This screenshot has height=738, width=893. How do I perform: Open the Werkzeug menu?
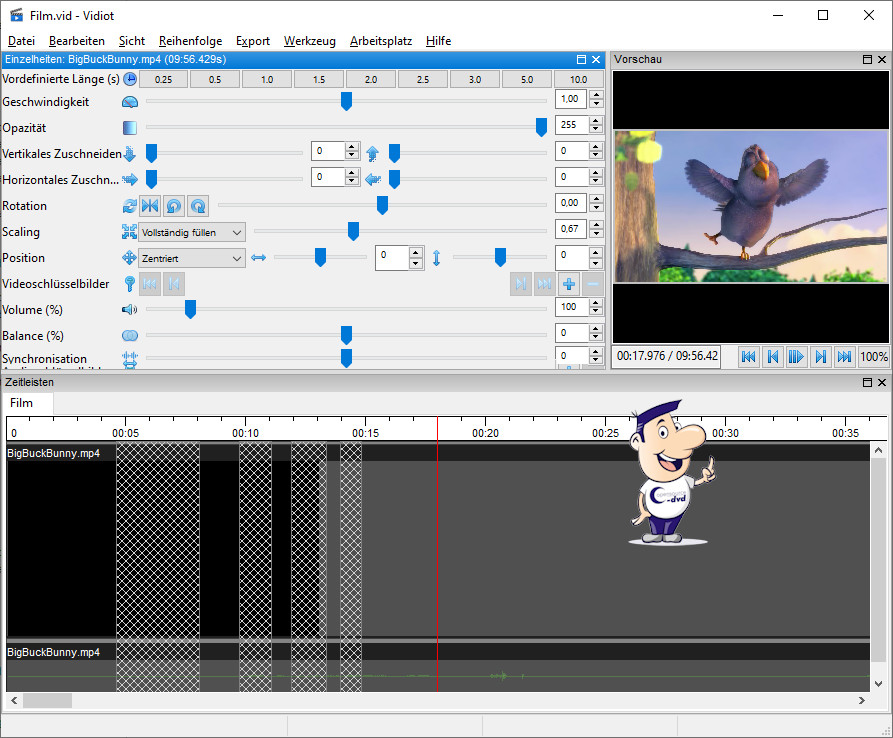pyautogui.click(x=309, y=41)
